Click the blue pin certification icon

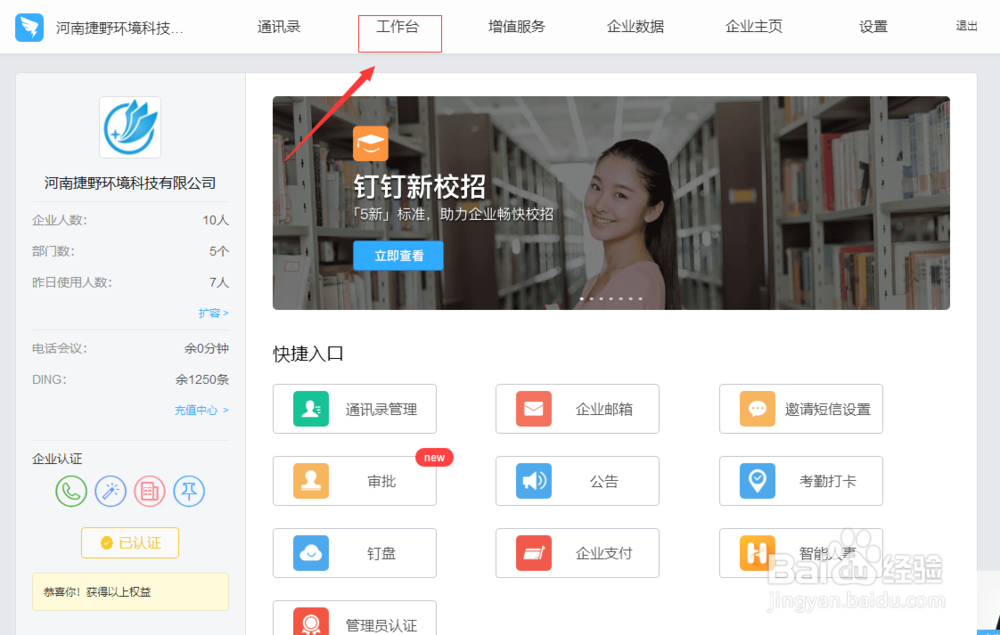[189, 492]
